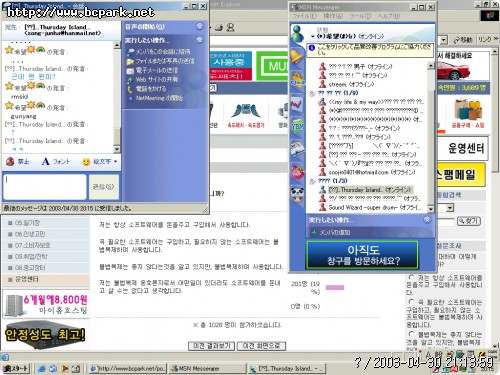This screenshot has width=500, height=375.
Task: Click the '이전 화면으로' button on web page
Action: (x=261, y=346)
